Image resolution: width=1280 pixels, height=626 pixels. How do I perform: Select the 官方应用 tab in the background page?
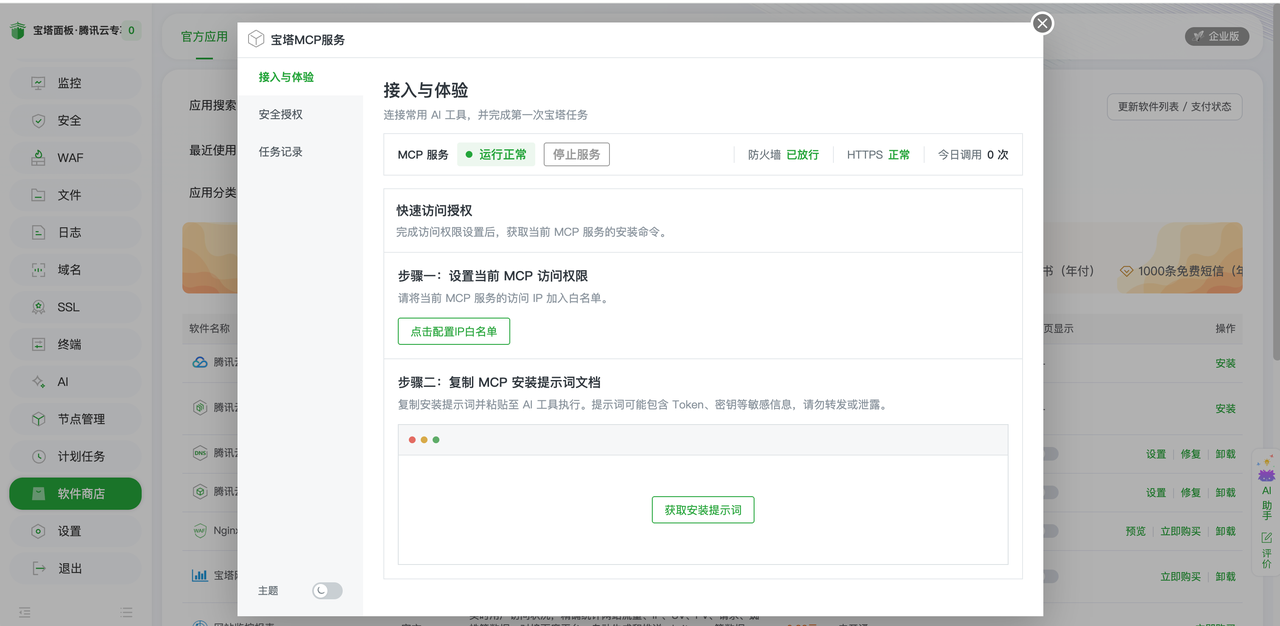pos(204,36)
